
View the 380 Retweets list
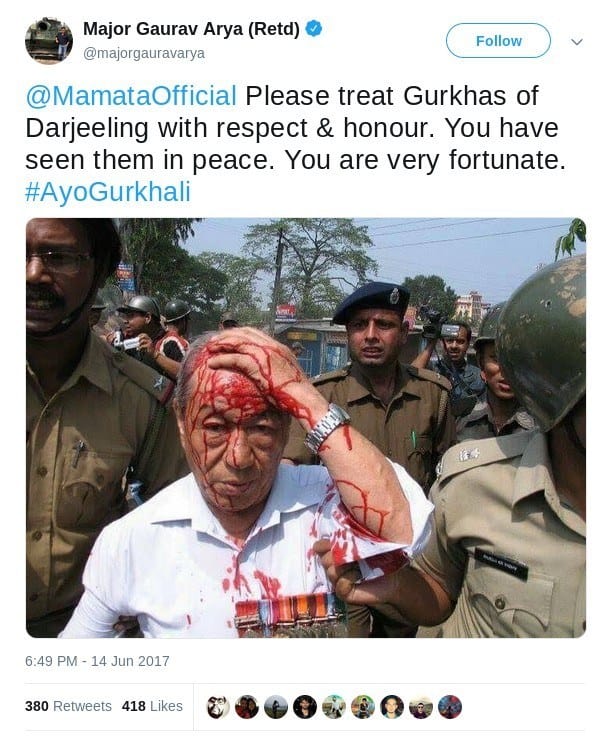click(x=68, y=706)
